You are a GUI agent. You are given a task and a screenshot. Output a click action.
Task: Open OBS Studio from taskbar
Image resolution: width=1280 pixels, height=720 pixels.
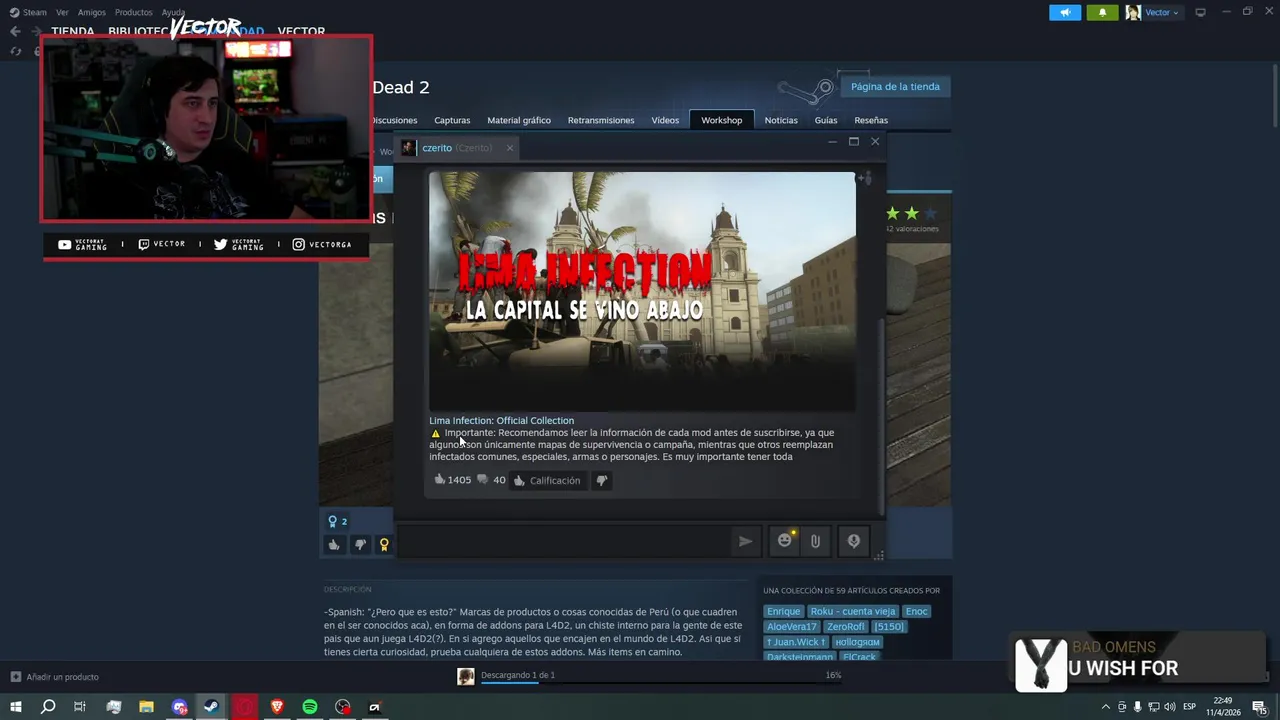tap(343, 707)
